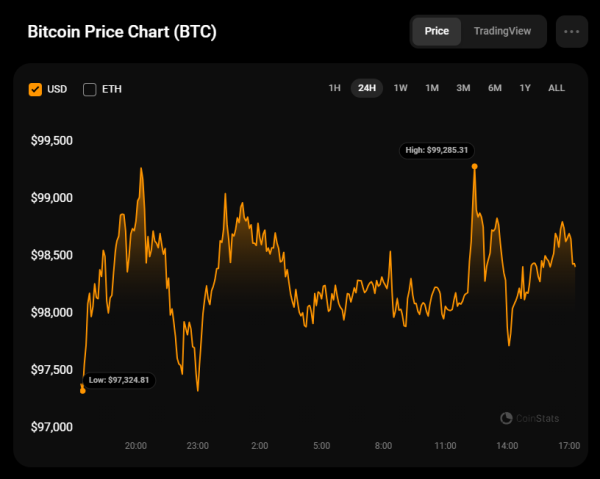Choose the 24H time range
Viewport: 600px width, 479px height.
coord(367,88)
